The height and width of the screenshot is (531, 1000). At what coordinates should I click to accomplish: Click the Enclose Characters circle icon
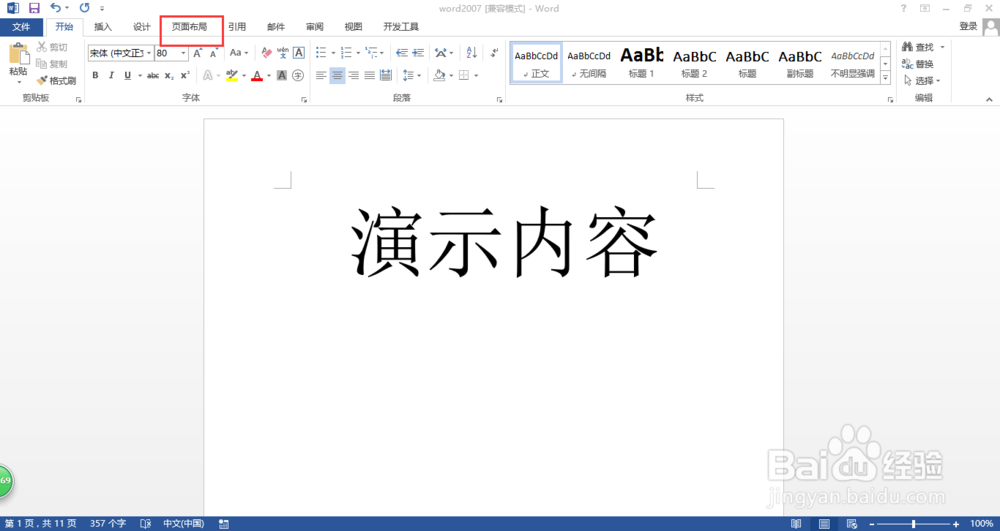point(298,75)
